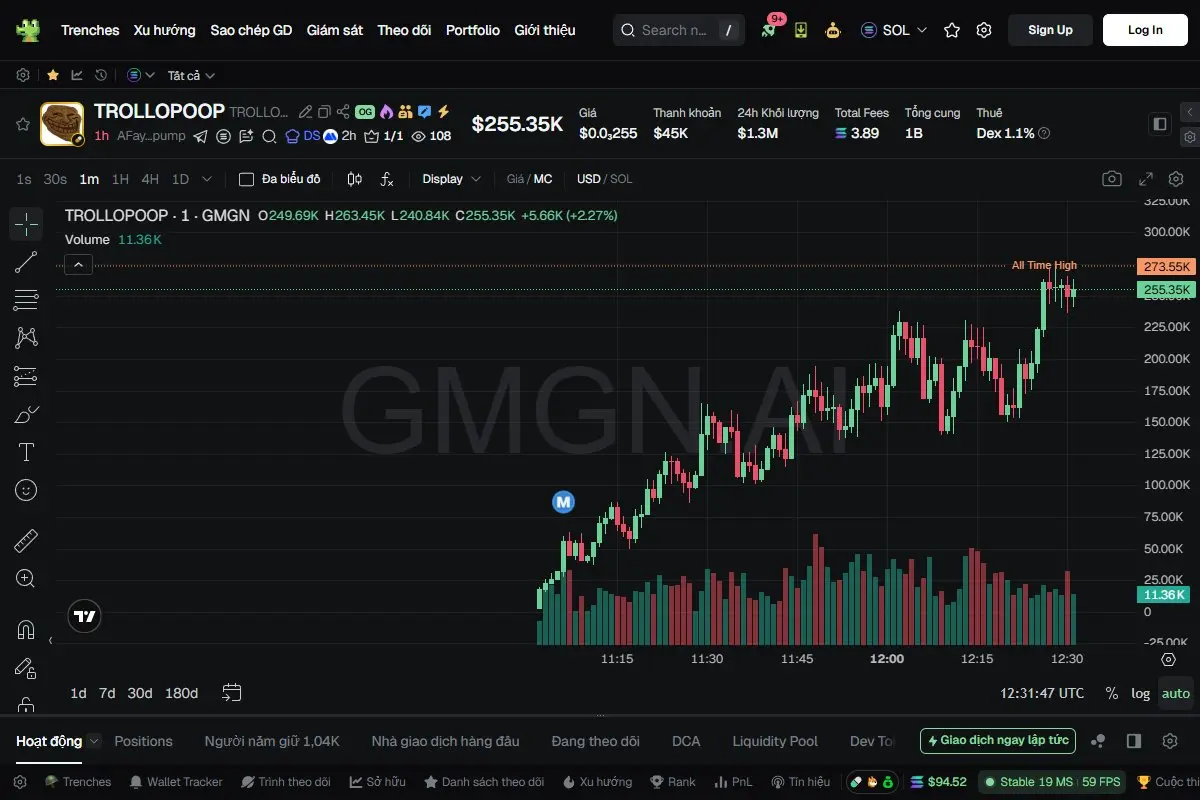This screenshot has width=1200, height=800.
Task: Expand the Hoạt động tab dropdown arrow
Action: tap(94, 741)
